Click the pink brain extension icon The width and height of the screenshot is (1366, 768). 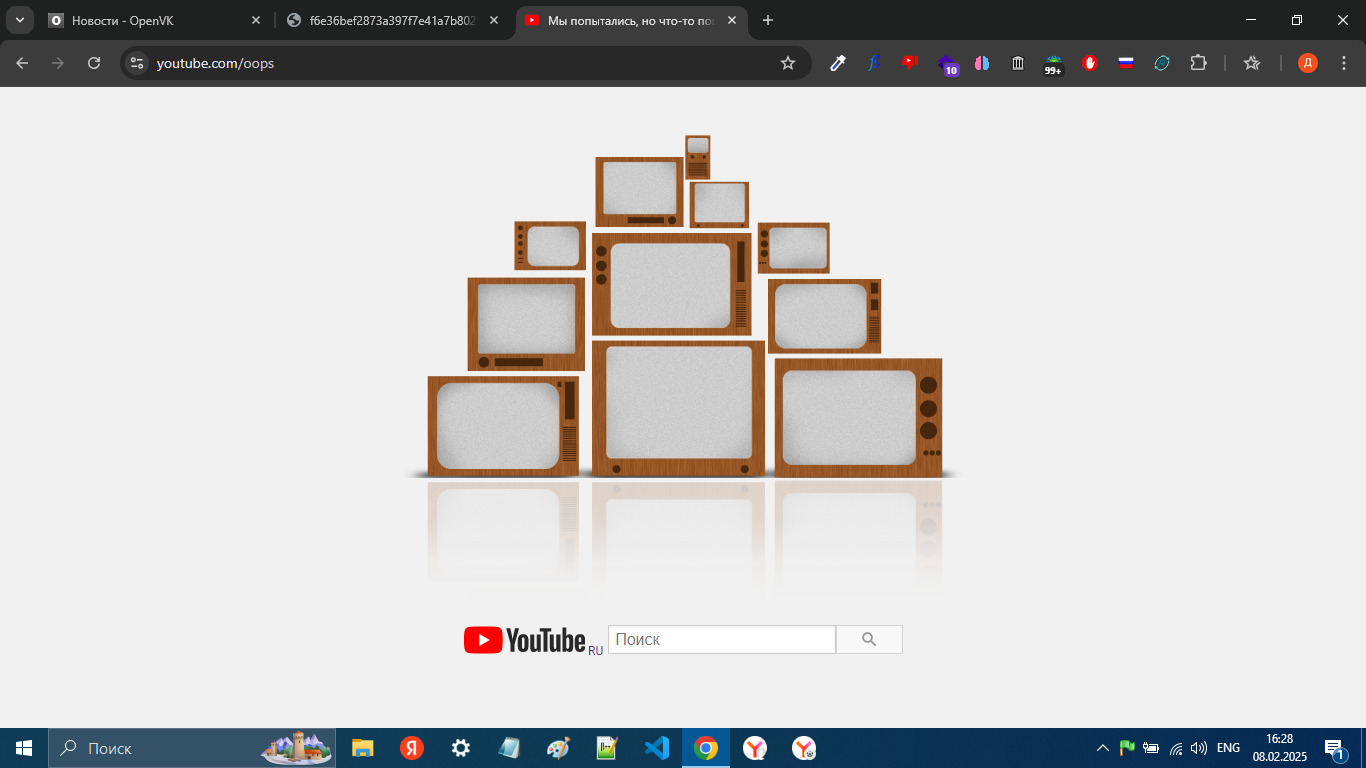[x=982, y=63]
